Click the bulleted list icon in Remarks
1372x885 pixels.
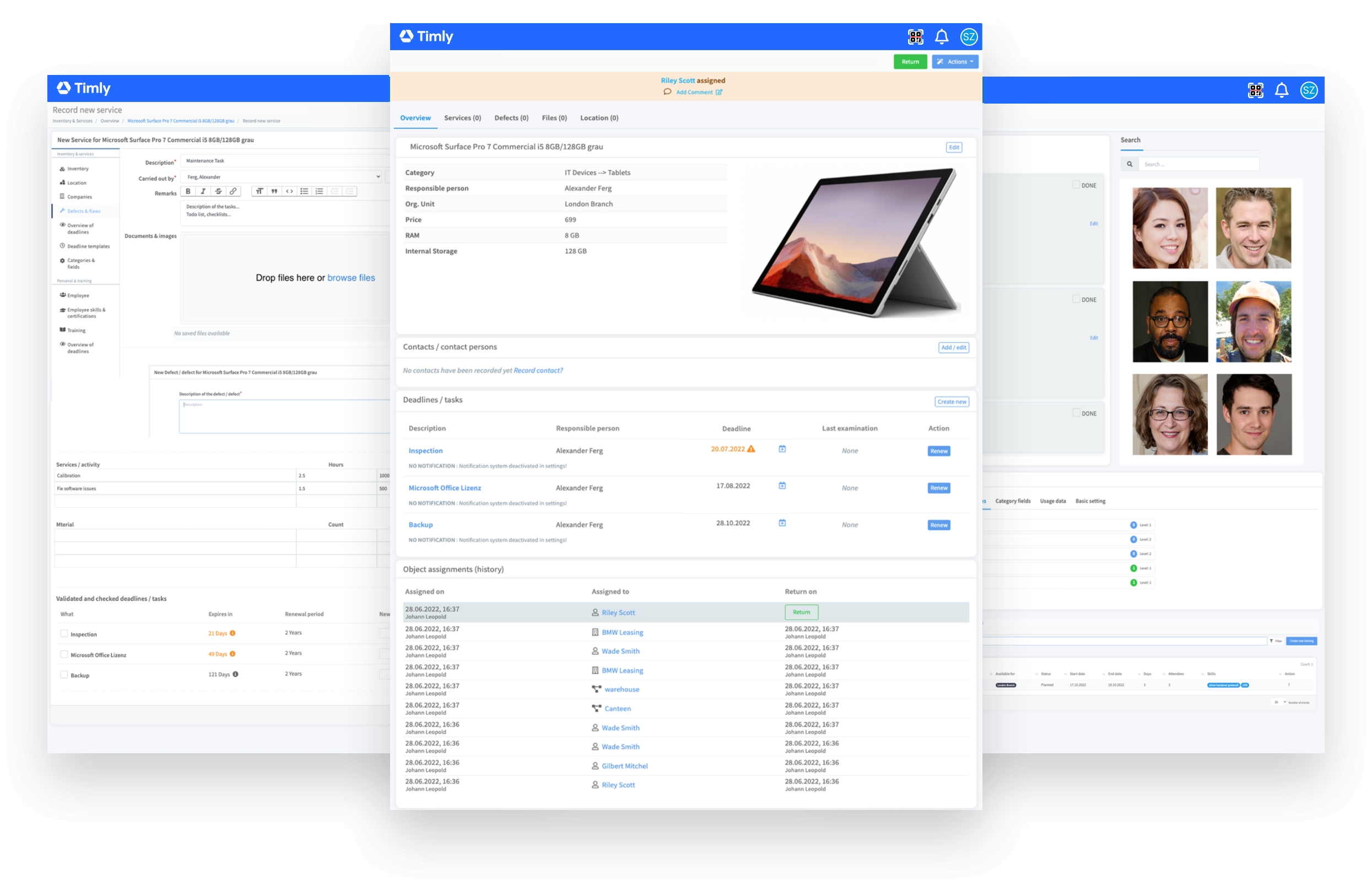pyautogui.click(x=304, y=191)
